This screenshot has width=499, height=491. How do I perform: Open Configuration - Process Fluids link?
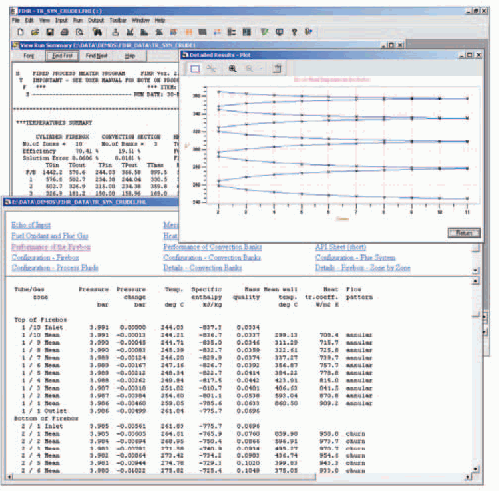tap(55, 268)
